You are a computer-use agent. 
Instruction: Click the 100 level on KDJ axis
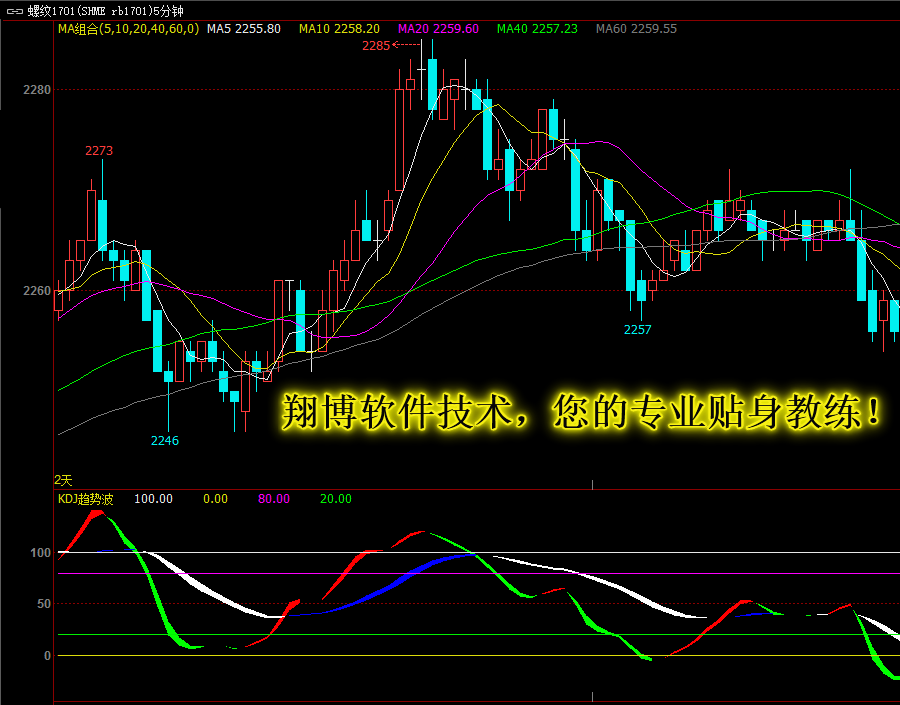pos(41,553)
